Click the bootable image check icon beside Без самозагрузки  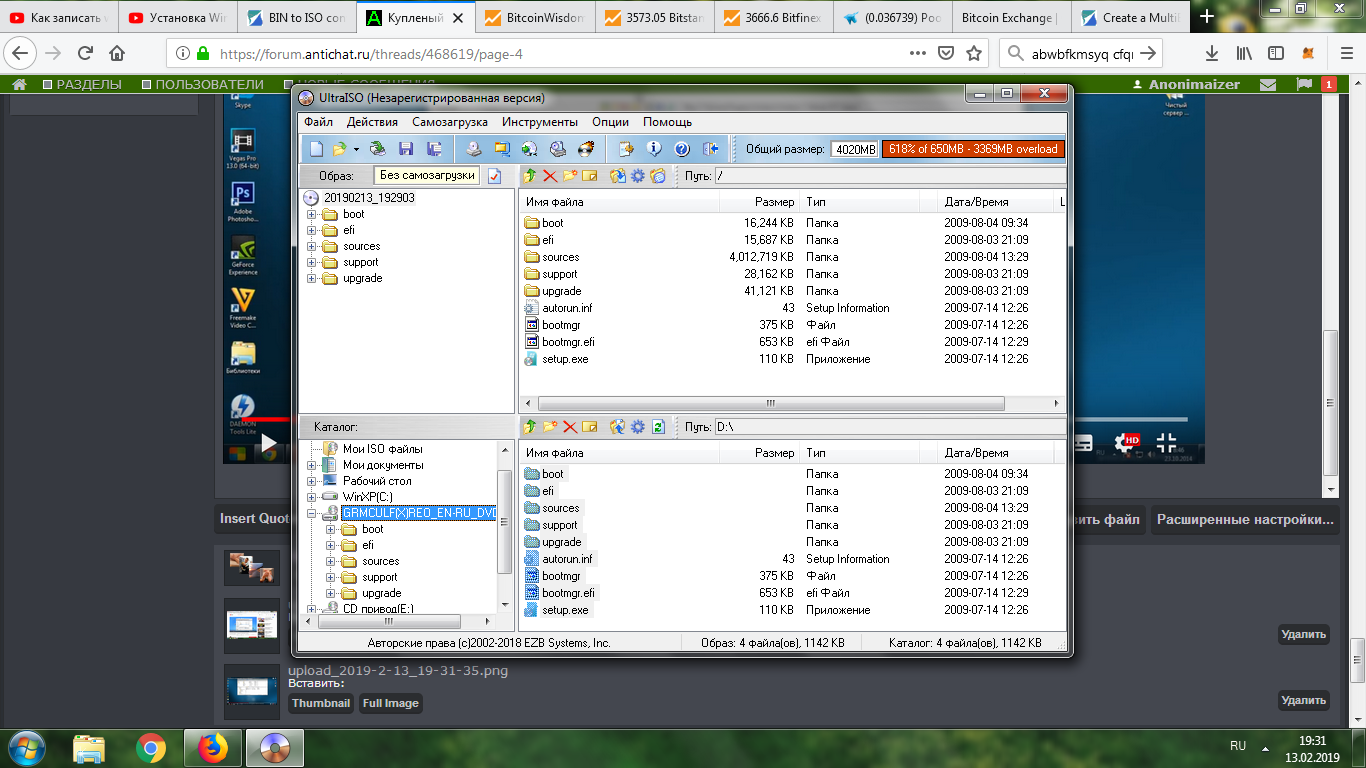pyautogui.click(x=494, y=176)
